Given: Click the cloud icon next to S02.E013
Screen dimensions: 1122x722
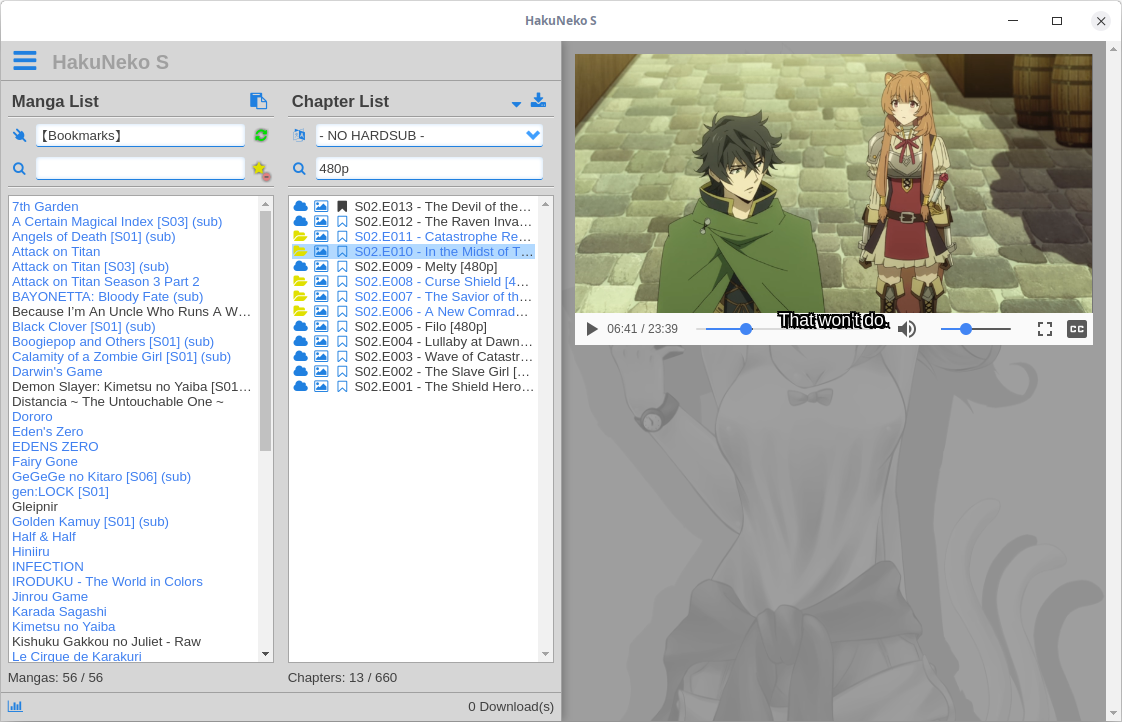Looking at the screenshot, I should point(301,206).
